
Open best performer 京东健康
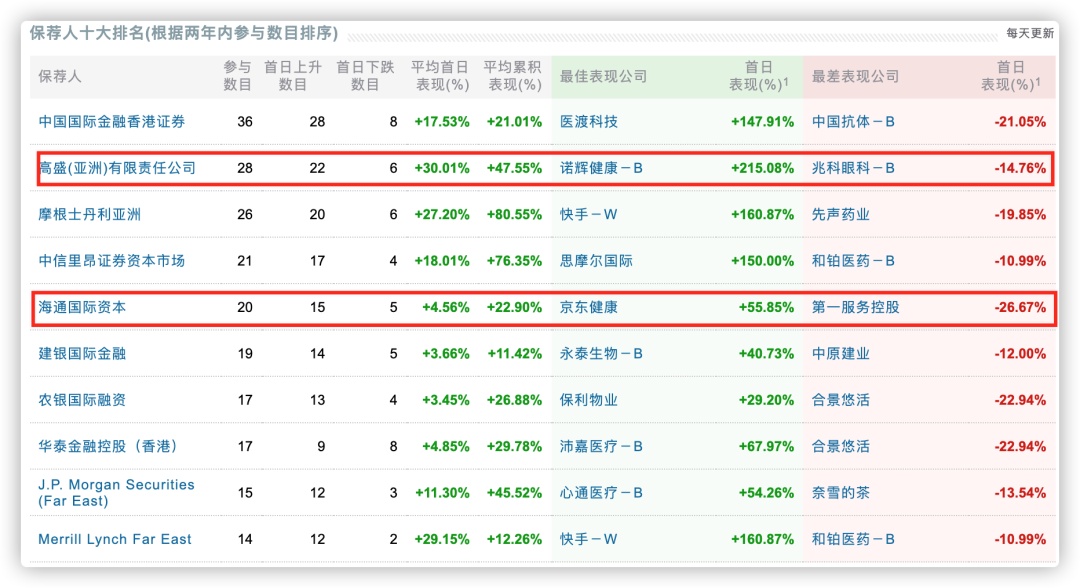click(589, 307)
